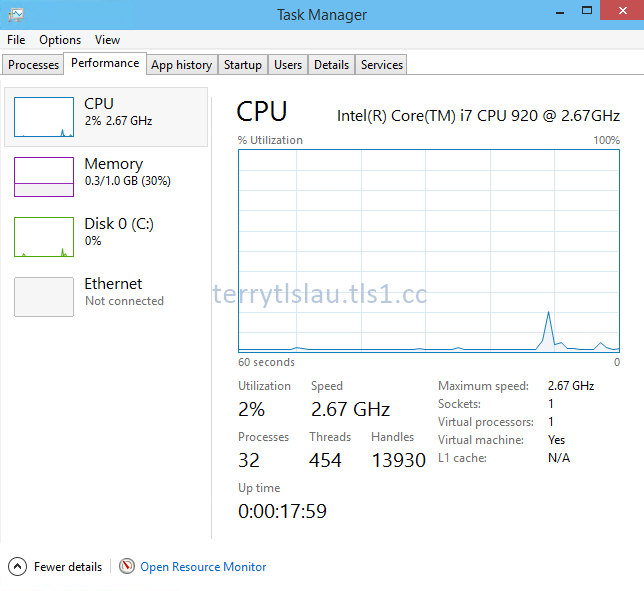The width and height of the screenshot is (644, 591).
Task: Click the '60 seconds' graph axis label
Action: click(x=266, y=362)
